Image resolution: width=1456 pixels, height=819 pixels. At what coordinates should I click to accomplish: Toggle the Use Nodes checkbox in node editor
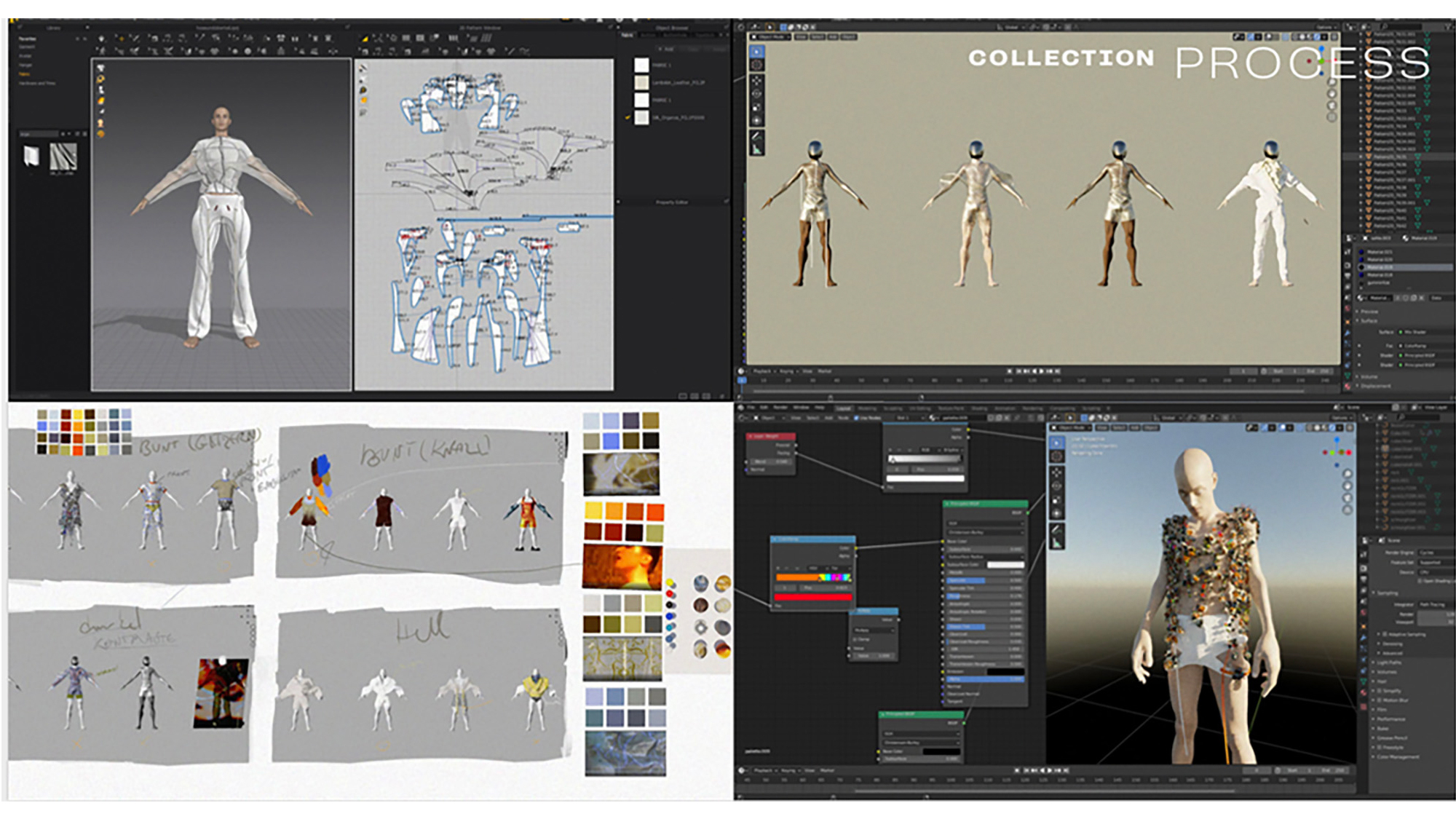(x=856, y=418)
